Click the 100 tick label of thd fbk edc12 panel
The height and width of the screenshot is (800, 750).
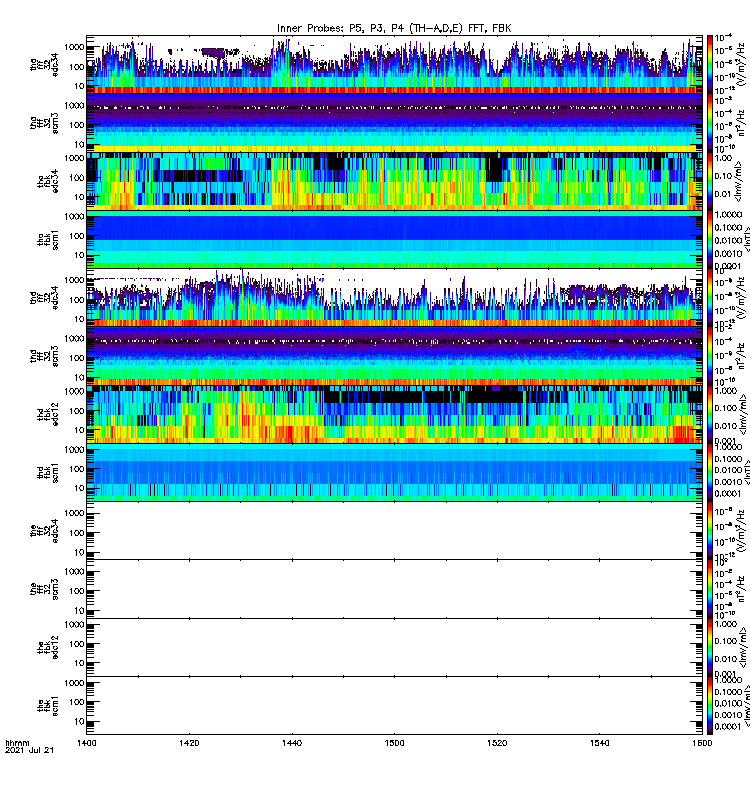[77, 411]
